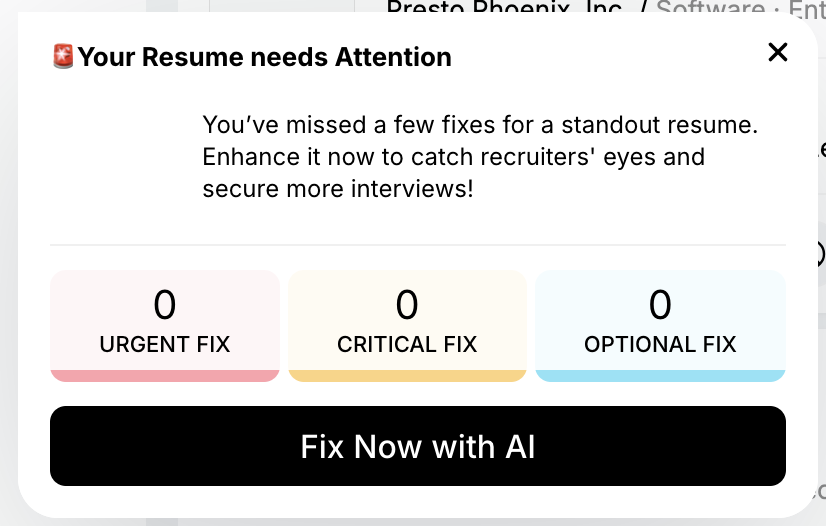Screen dimensions: 826x526
Task: Click the Urgent Fix count number
Action: coord(165,304)
